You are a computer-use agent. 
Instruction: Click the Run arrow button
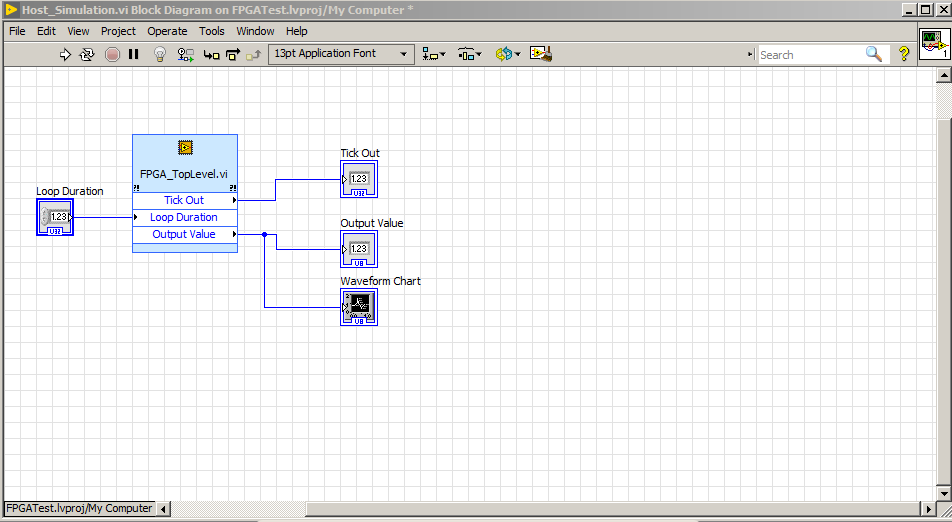click(66, 54)
